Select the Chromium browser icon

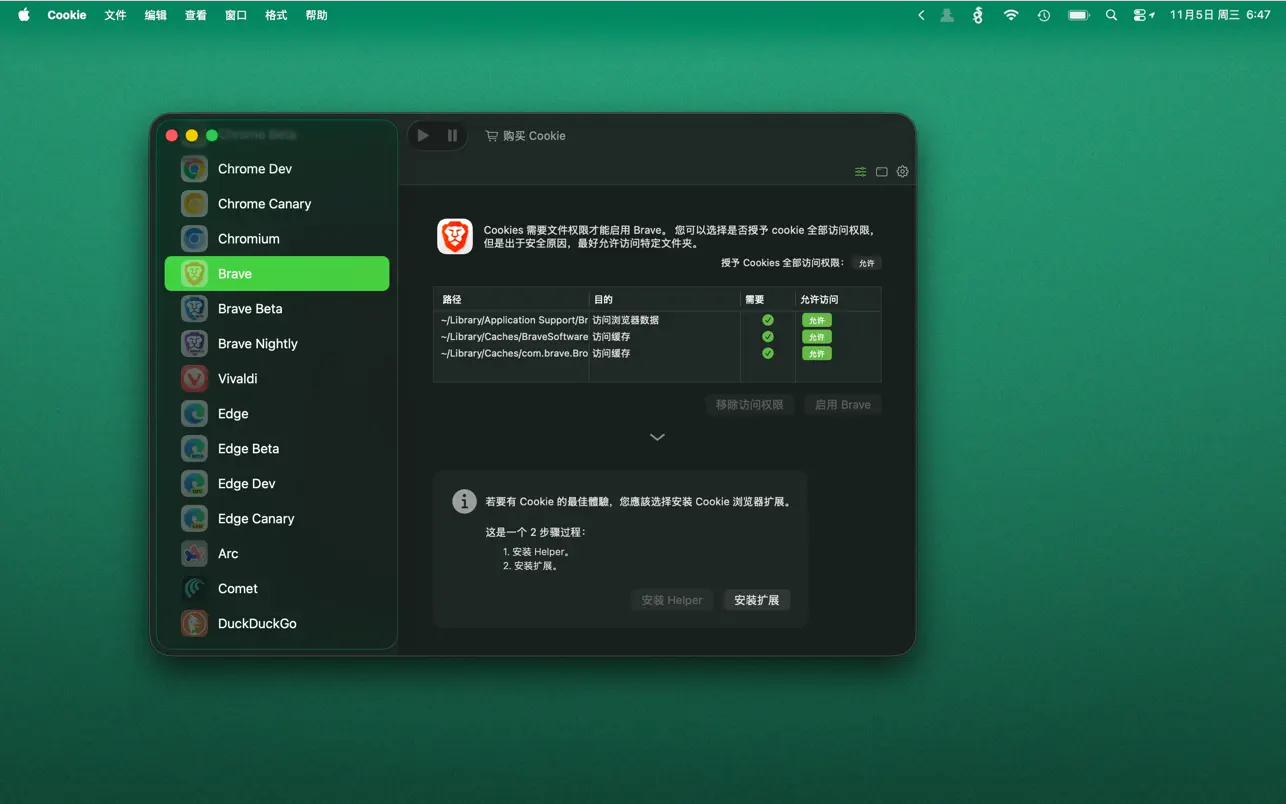coord(193,238)
